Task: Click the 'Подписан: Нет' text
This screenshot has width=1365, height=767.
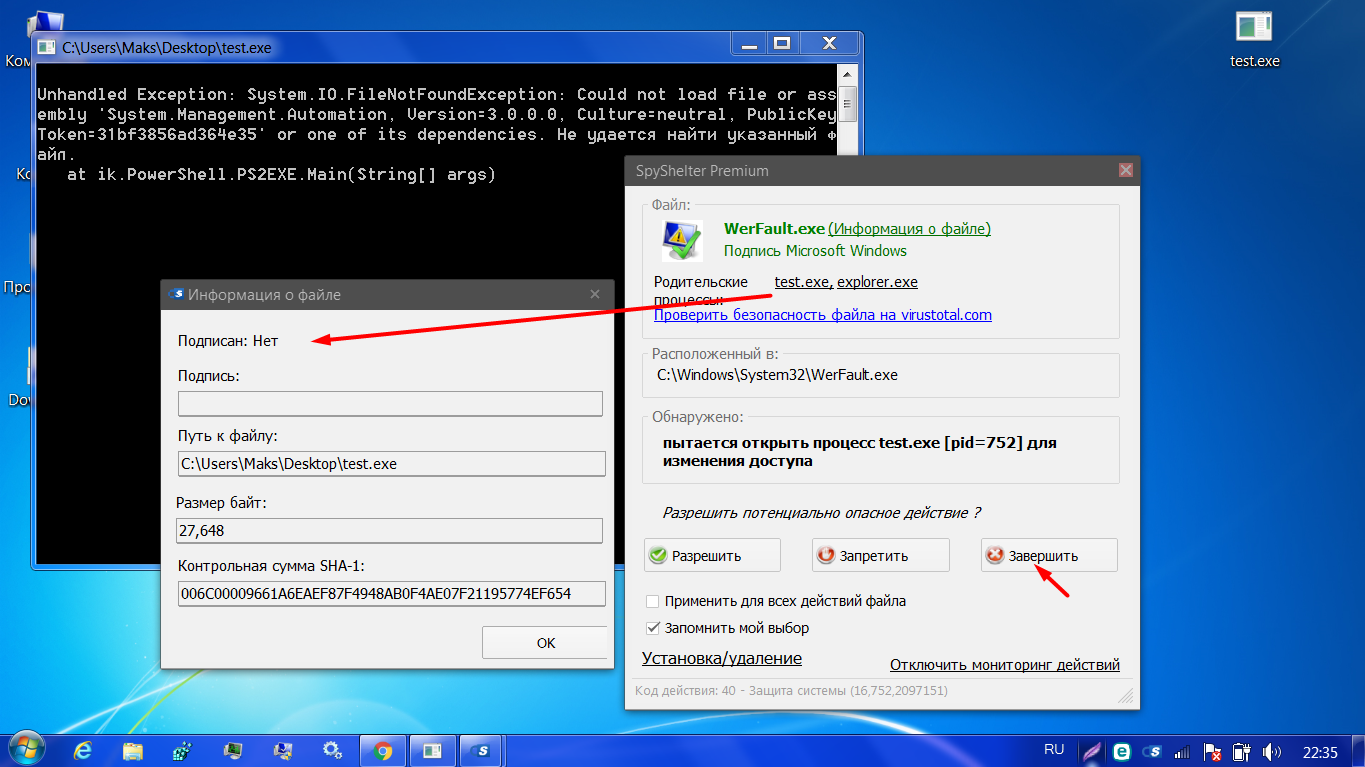Action: point(228,341)
